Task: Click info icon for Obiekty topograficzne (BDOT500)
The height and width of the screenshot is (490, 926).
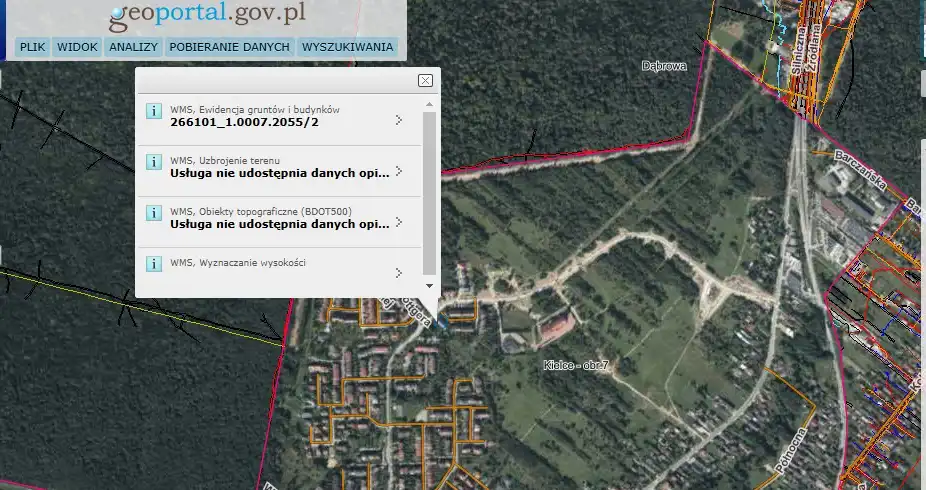Action: (x=154, y=213)
